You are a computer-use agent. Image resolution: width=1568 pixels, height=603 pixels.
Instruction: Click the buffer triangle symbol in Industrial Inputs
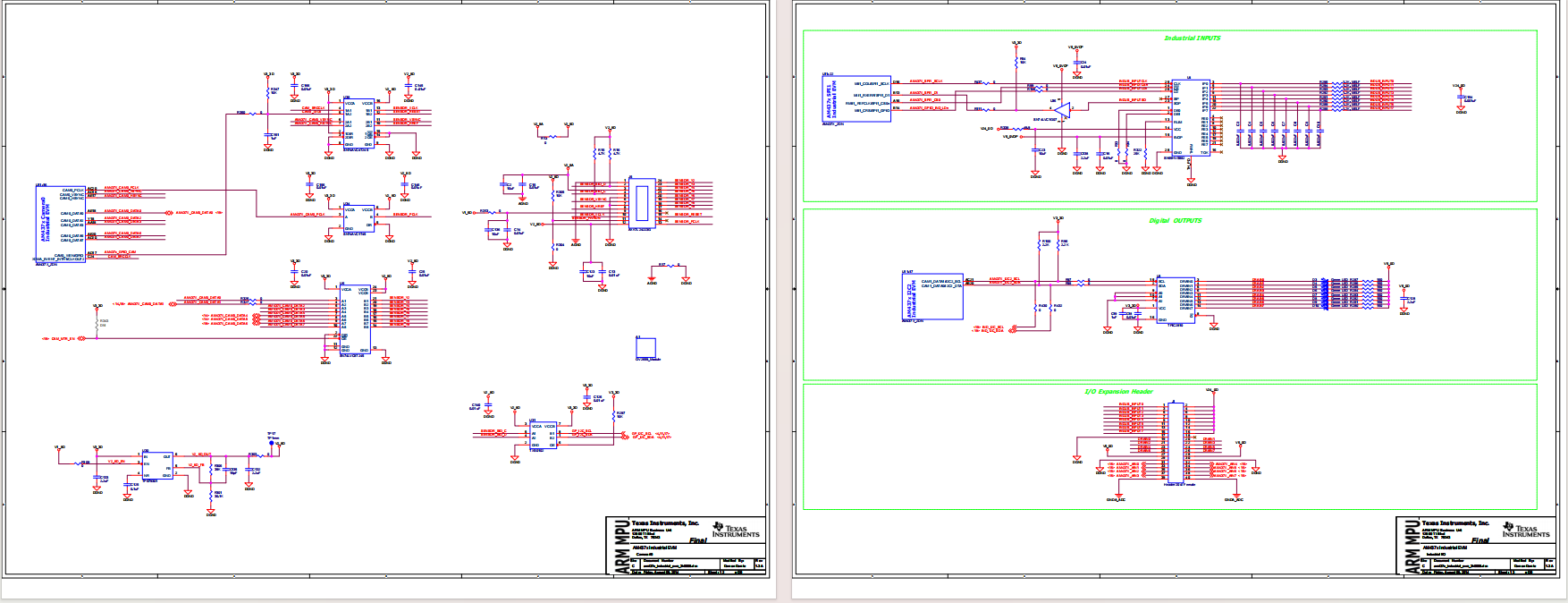[1063, 110]
